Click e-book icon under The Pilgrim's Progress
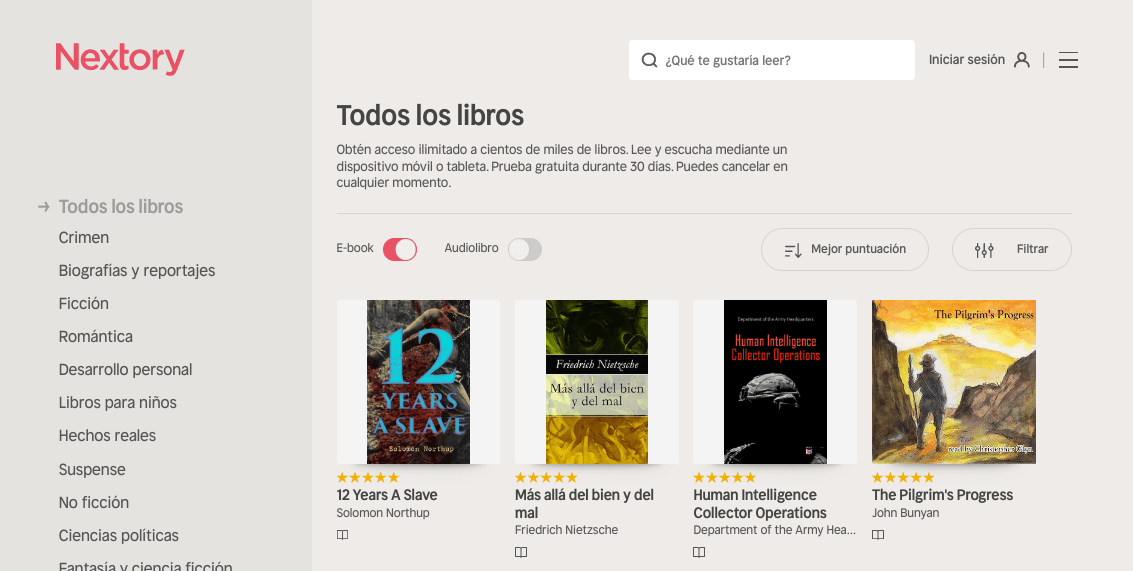Image resolution: width=1133 pixels, height=571 pixels. 878,535
